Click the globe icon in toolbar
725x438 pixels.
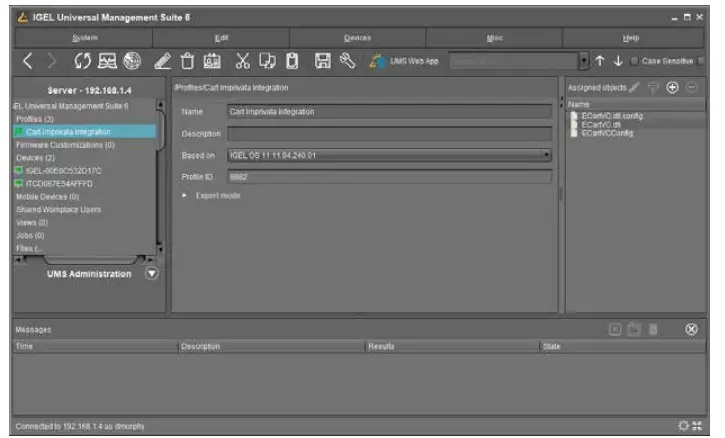click(132, 61)
